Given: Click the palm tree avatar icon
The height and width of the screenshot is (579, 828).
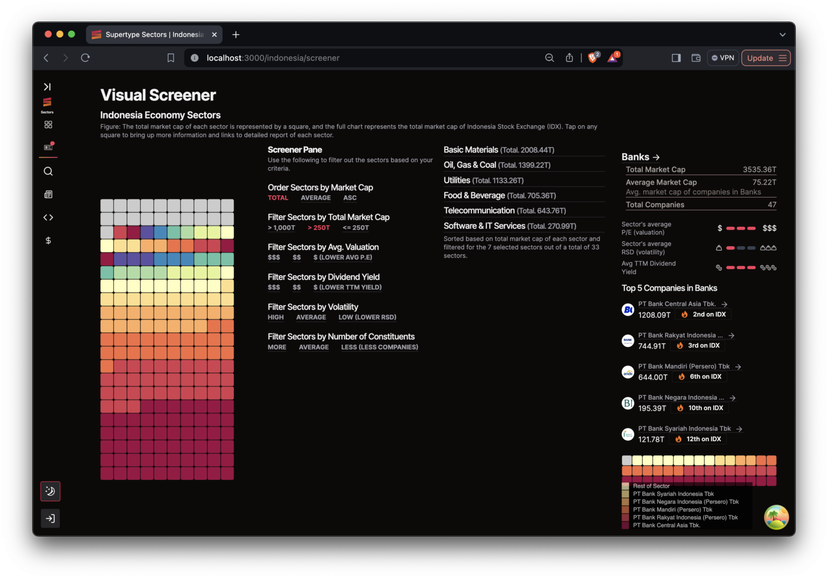Looking at the screenshot, I should 776,517.
